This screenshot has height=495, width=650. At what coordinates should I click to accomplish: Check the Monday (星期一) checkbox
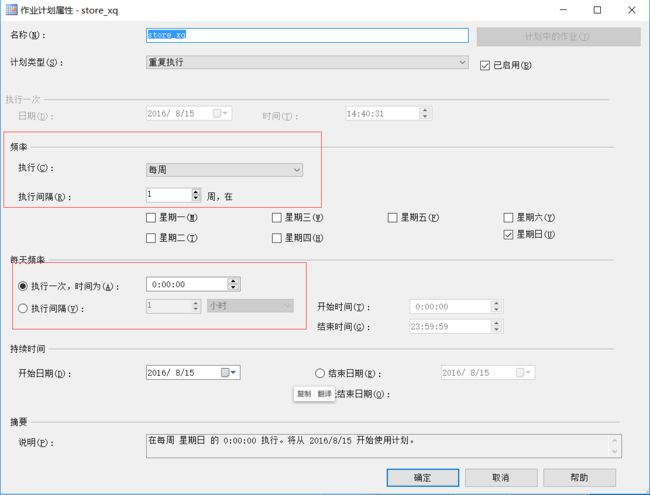151,218
